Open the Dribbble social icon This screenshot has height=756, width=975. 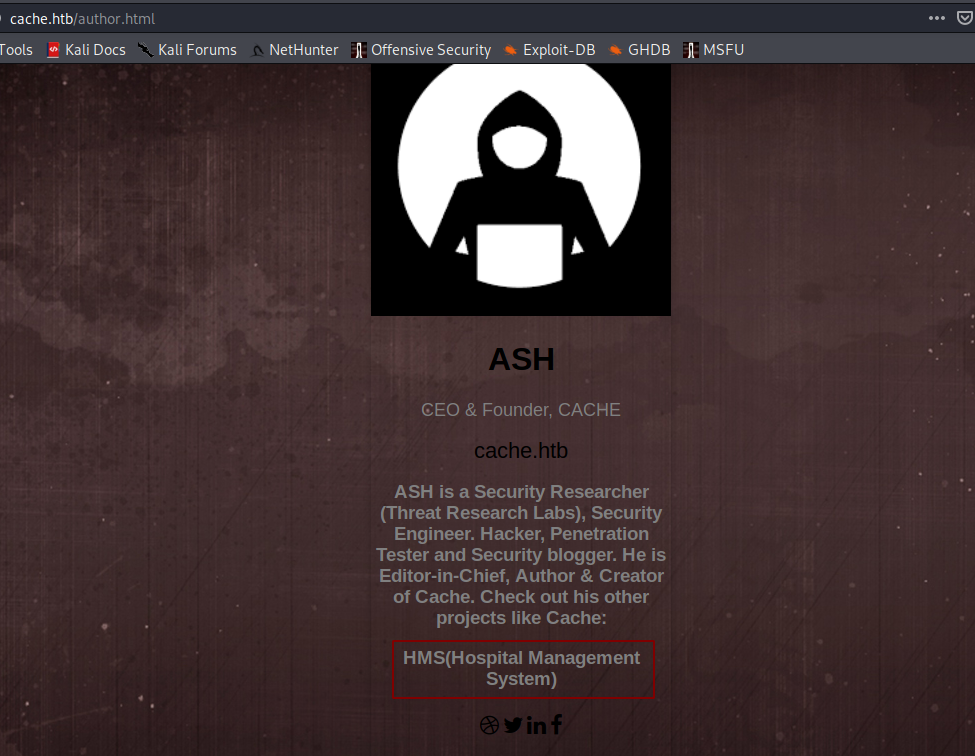489,725
